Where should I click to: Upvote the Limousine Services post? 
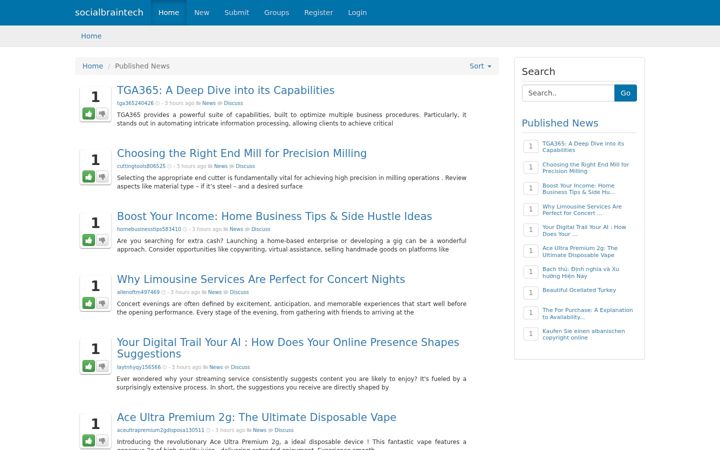pyautogui.click(x=89, y=303)
